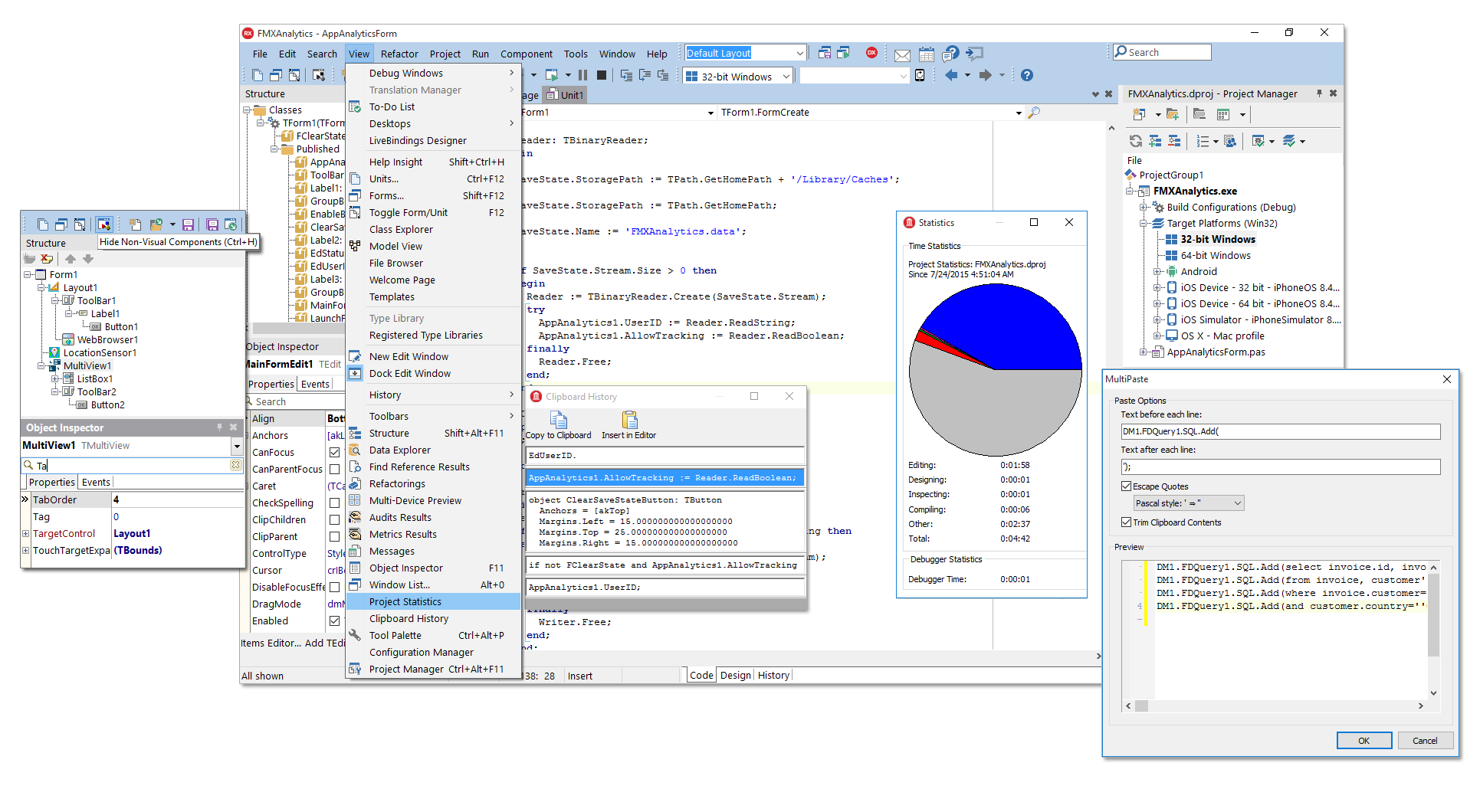The image size is (1480, 812).
Task: Toggle the DisableFocusEffect property checkbox
Action: [334, 588]
